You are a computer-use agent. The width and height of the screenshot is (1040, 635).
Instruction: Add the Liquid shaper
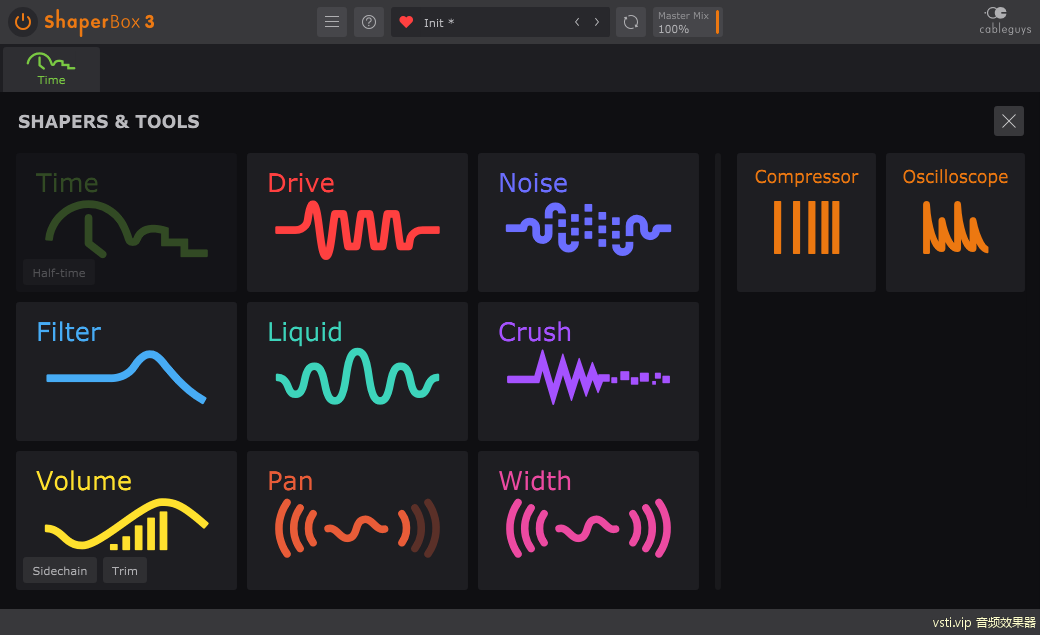point(358,372)
